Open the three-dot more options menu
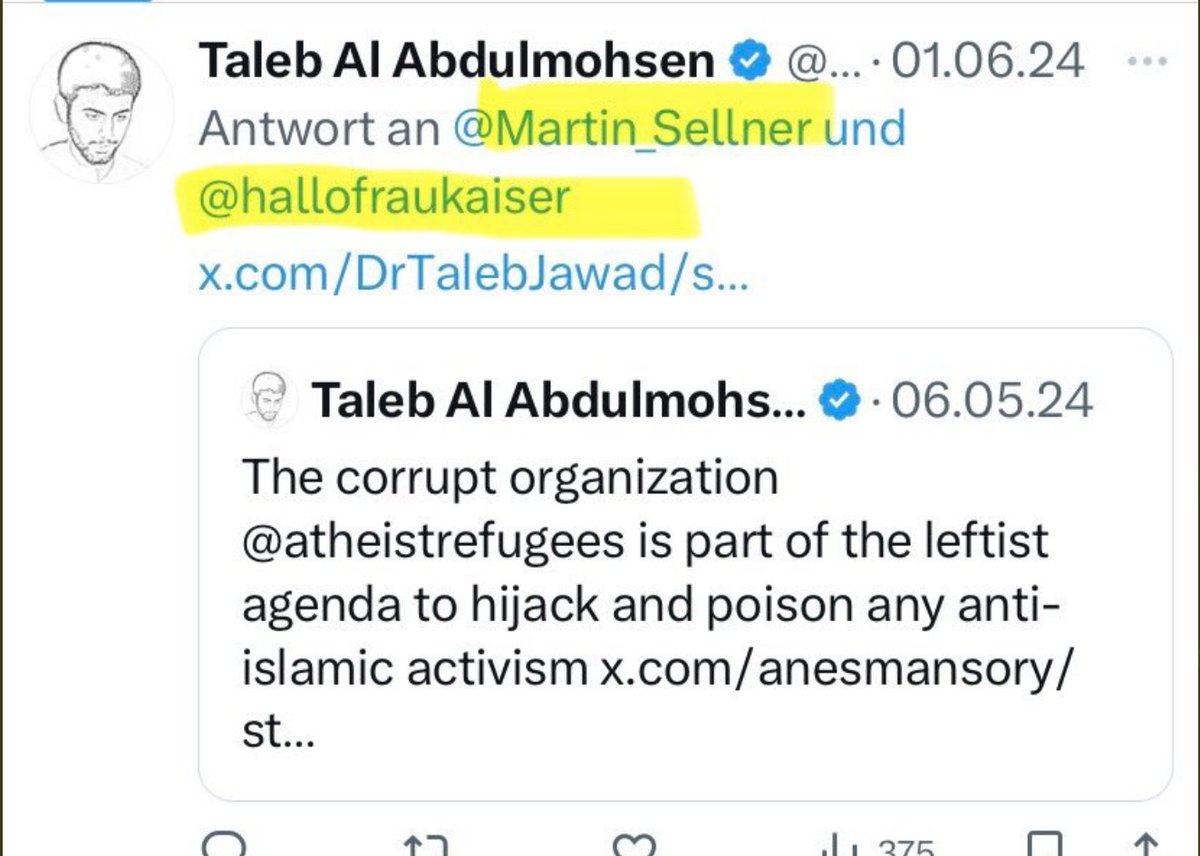1200x856 pixels. tap(1147, 61)
